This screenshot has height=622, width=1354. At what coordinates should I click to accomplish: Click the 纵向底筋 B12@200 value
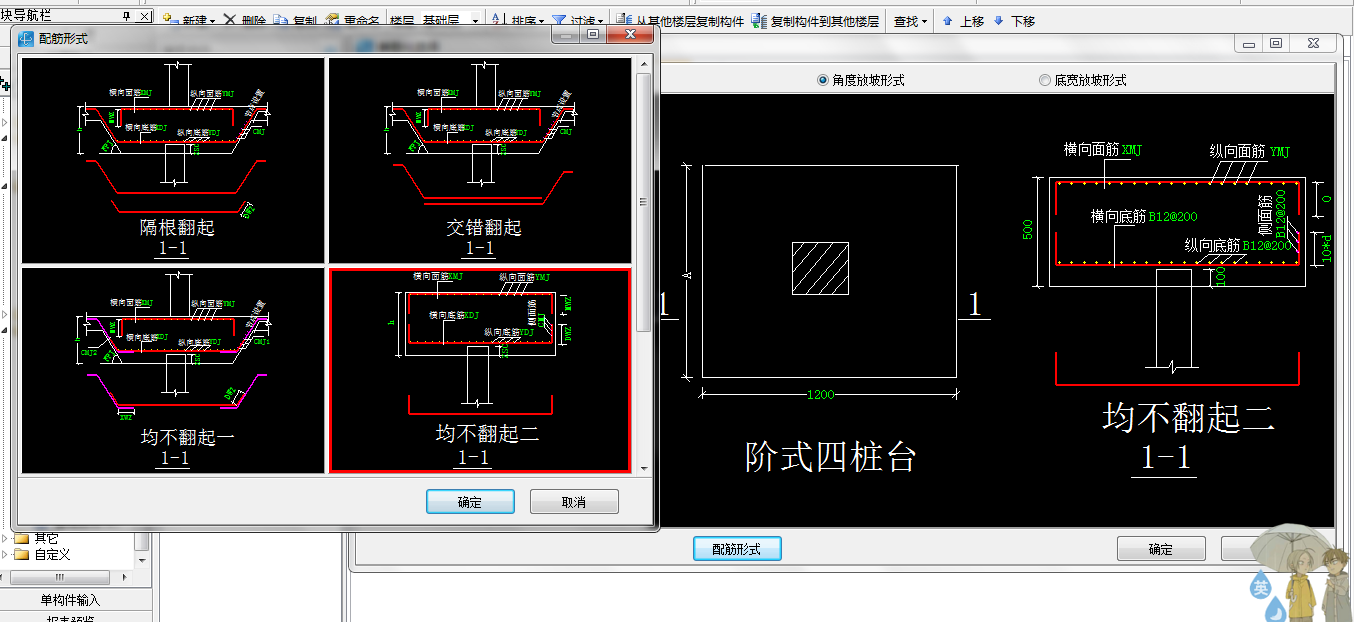pos(1268,244)
